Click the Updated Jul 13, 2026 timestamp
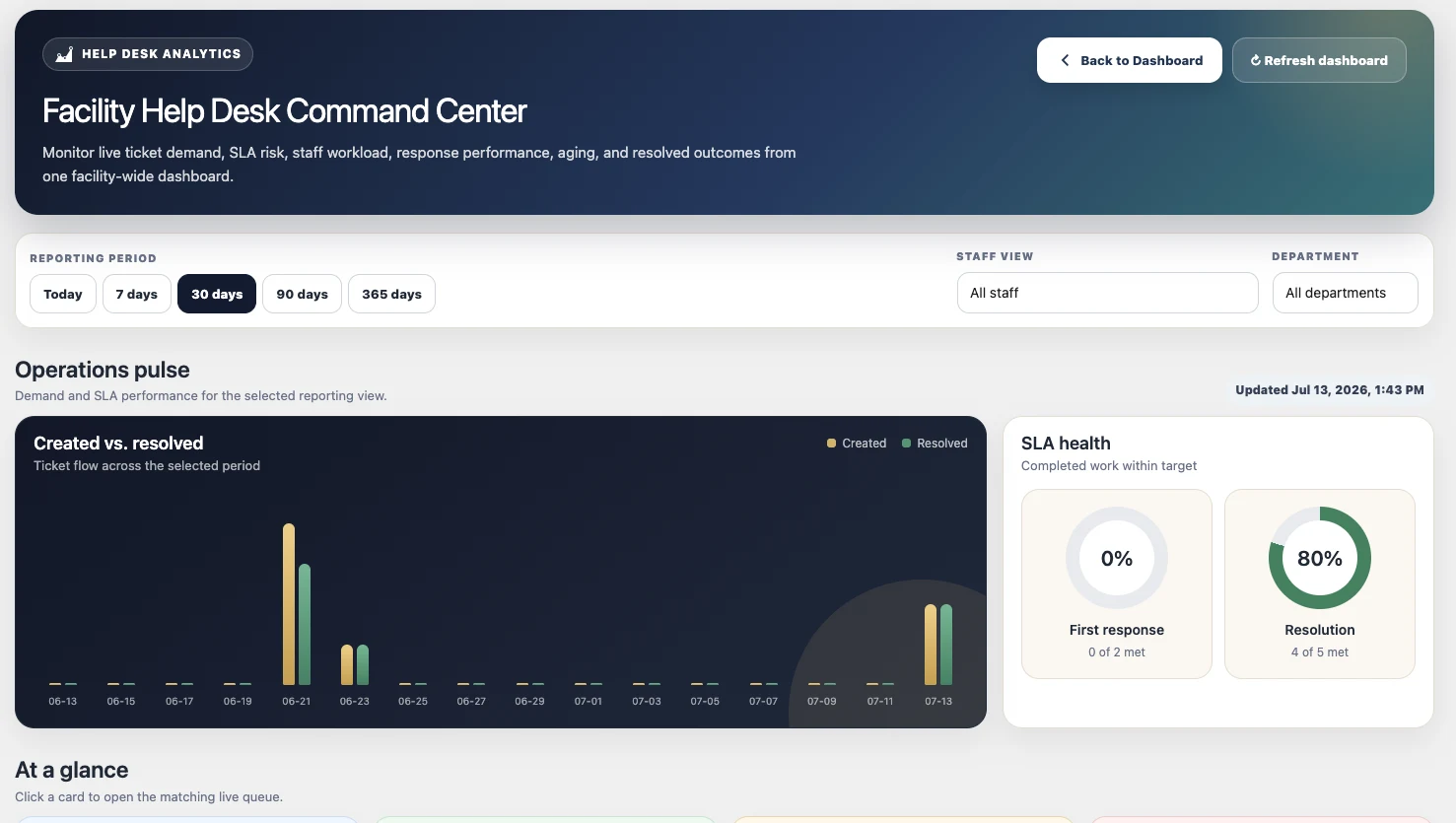1456x823 pixels. (1330, 390)
